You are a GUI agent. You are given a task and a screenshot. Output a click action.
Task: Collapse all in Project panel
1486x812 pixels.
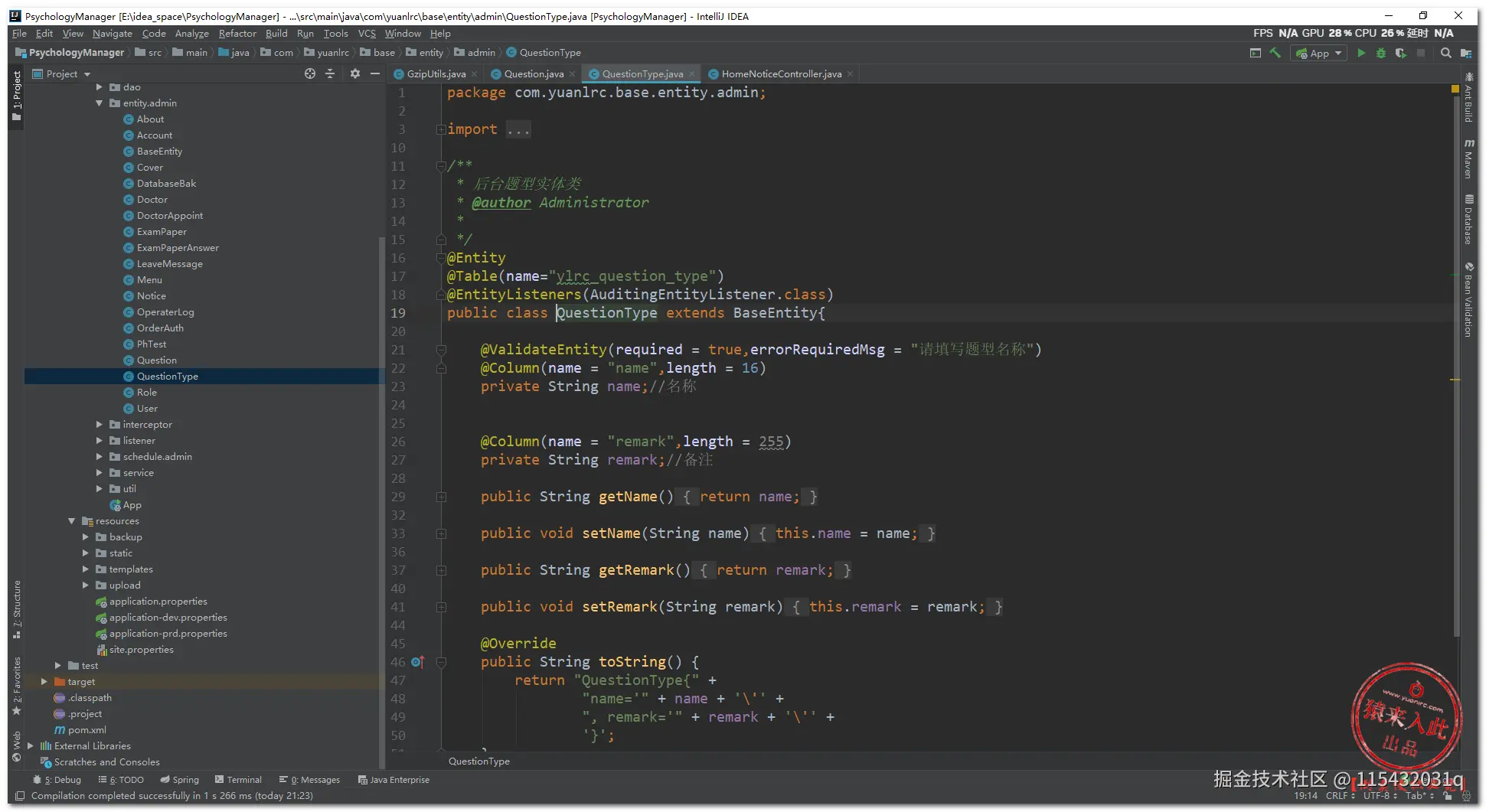coord(330,73)
